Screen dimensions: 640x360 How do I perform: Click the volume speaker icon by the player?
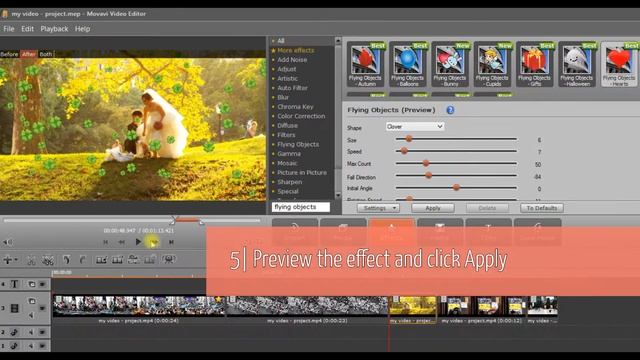pyautogui.click(x=7, y=242)
